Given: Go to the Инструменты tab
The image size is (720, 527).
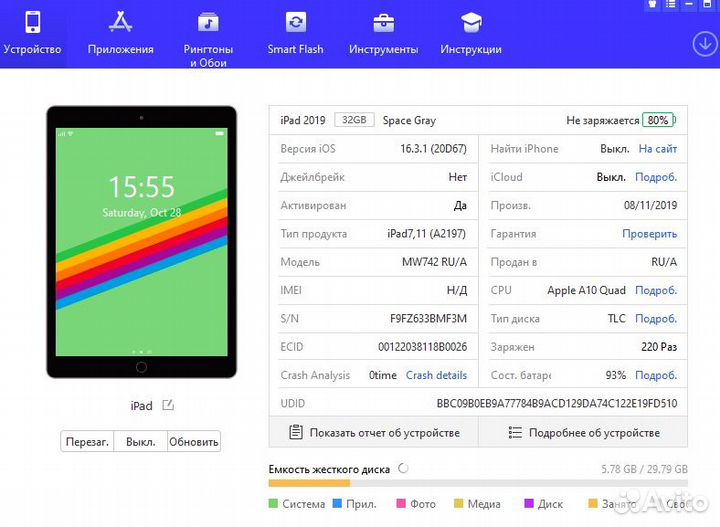Looking at the screenshot, I should coord(383,34).
